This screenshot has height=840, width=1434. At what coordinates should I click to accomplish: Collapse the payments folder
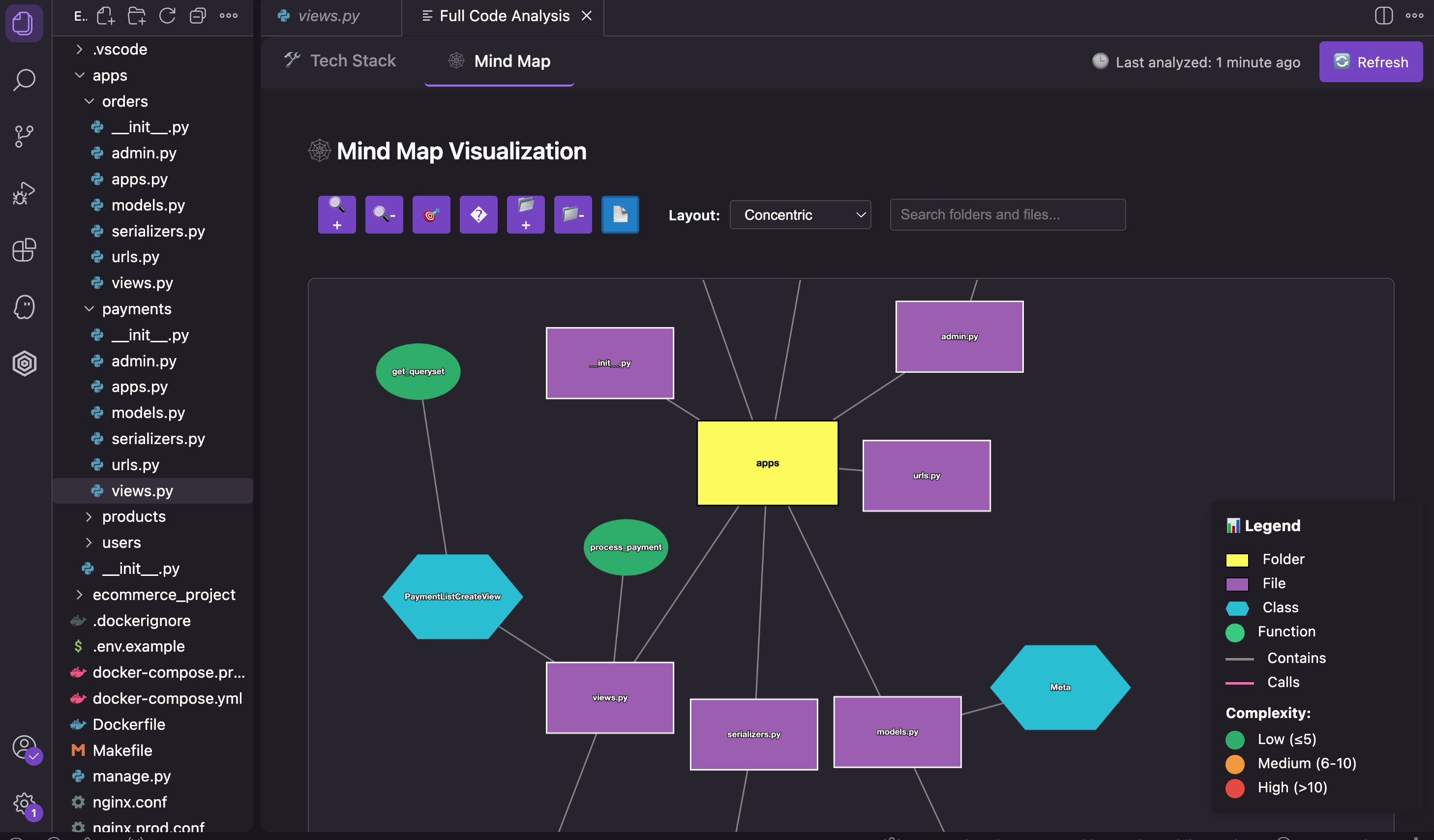[137, 308]
